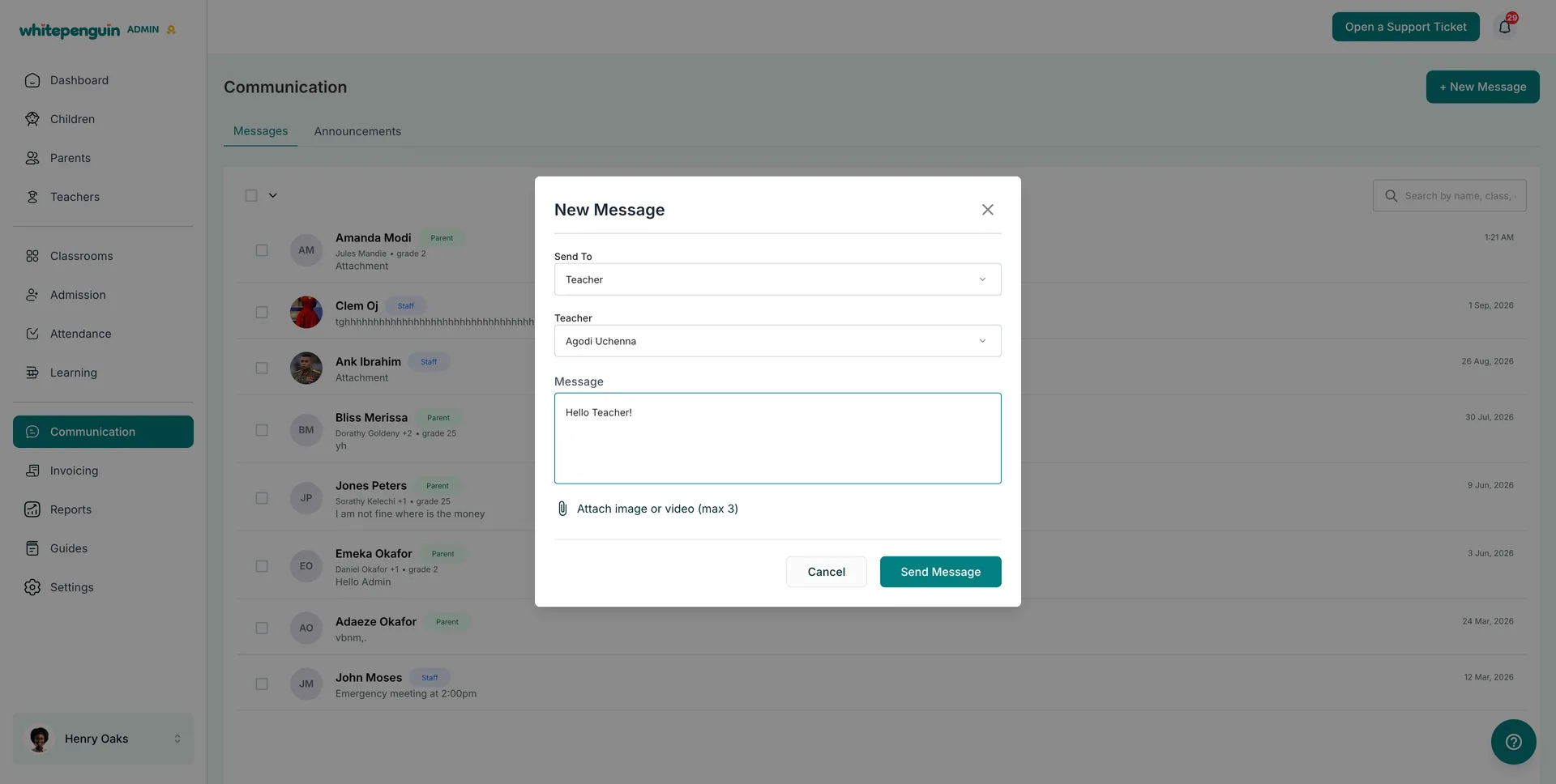The height and width of the screenshot is (784, 1556).
Task: Select Emeka Okafor message checkbox
Action: coord(262,566)
